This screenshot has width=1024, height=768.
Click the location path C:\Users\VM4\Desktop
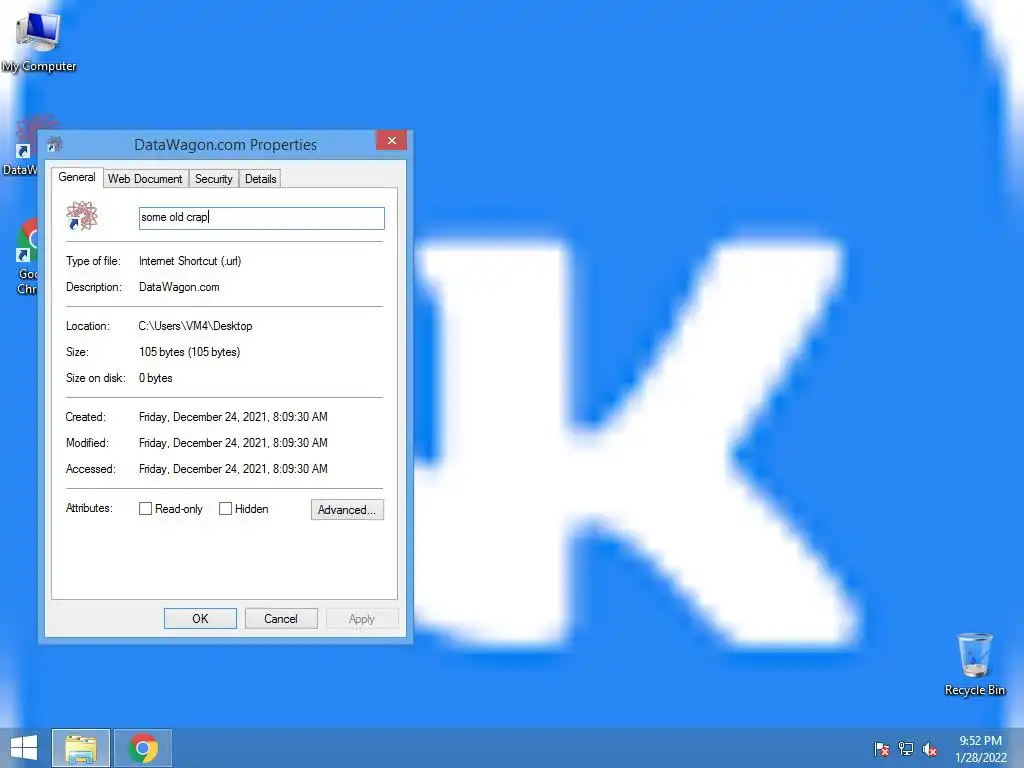[x=195, y=326]
